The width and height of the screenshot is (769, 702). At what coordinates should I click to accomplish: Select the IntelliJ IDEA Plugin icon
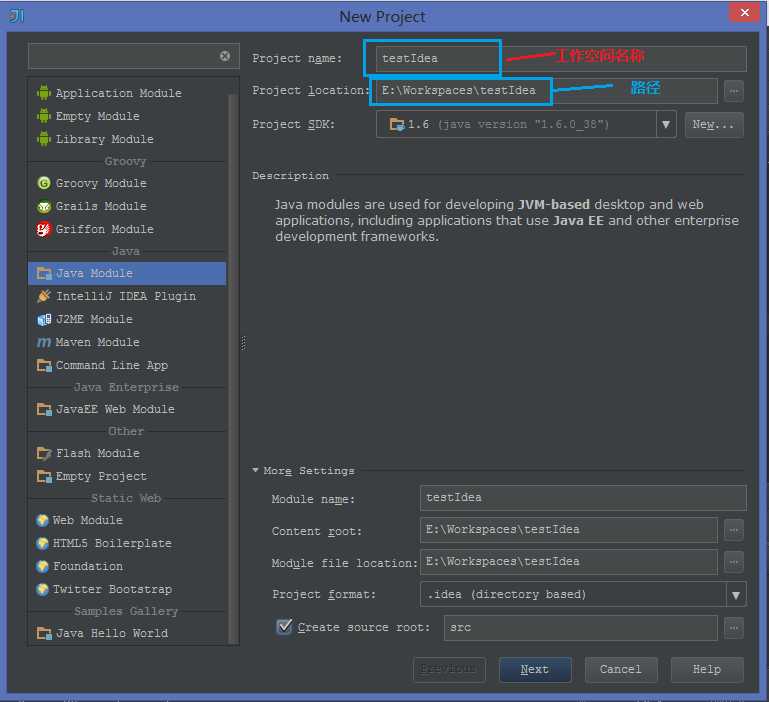44,296
